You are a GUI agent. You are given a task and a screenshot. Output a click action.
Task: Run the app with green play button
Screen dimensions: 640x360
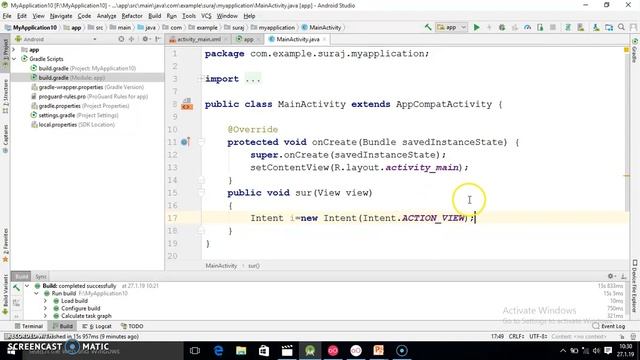tap(476, 27)
